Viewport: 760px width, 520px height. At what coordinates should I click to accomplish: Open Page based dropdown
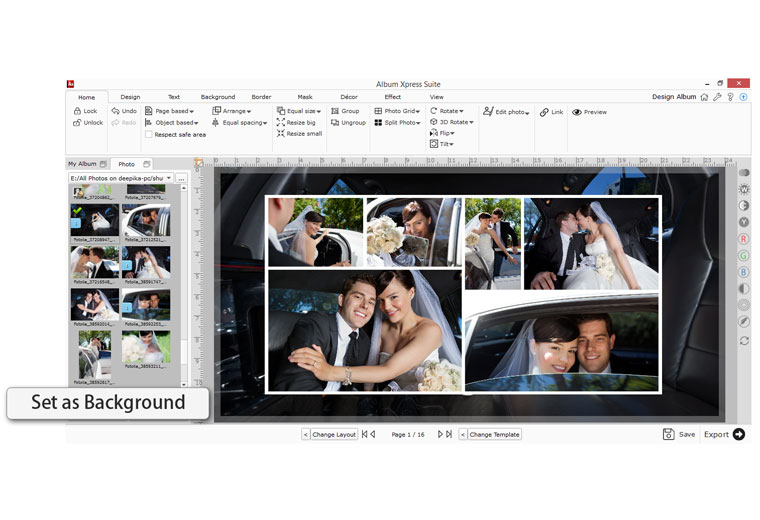pyautogui.click(x=169, y=111)
